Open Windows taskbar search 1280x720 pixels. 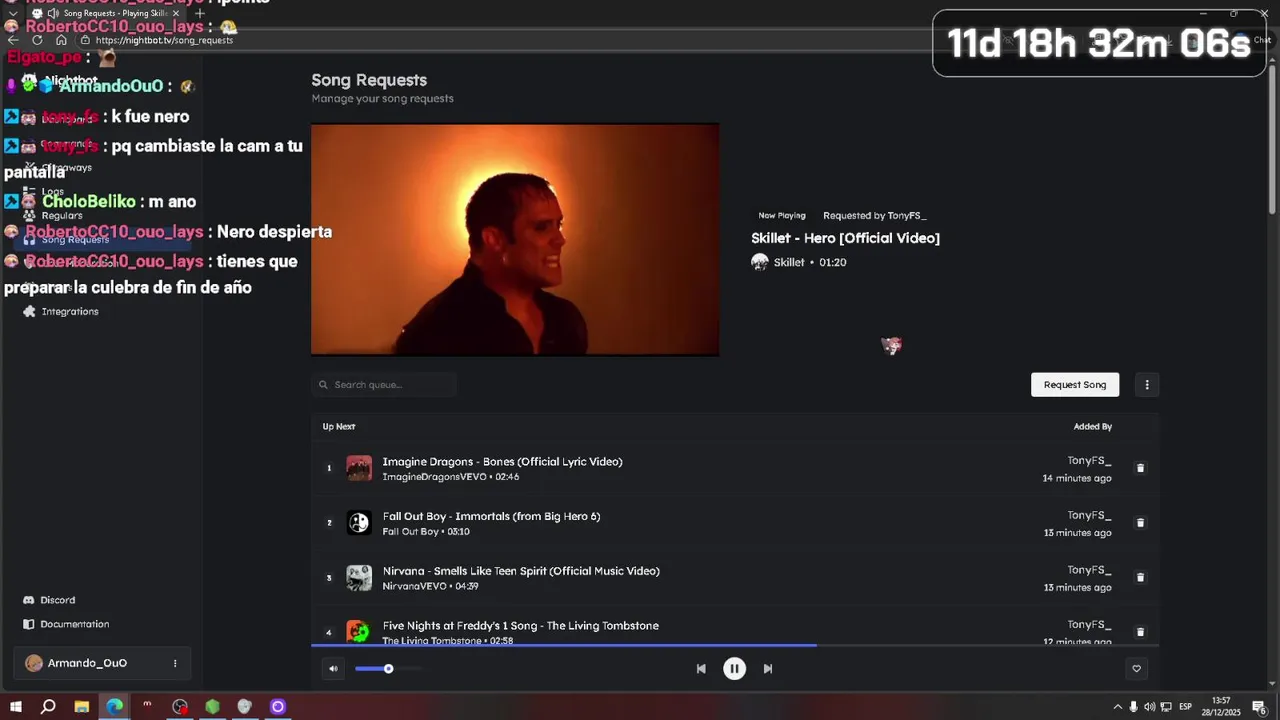[48, 707]
